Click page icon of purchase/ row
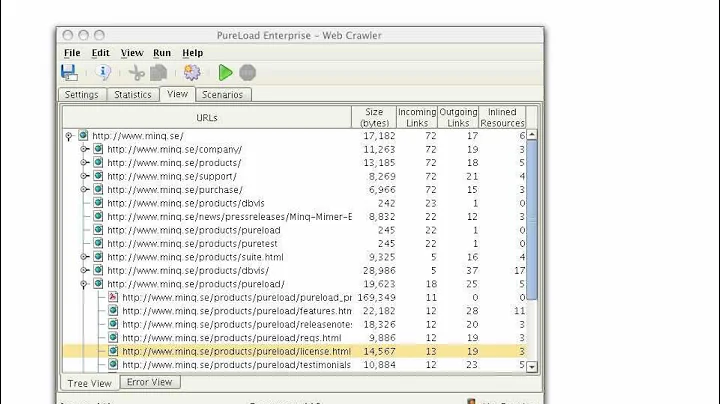Viewport: 720px width, 404px height. (x=98, y=189)
